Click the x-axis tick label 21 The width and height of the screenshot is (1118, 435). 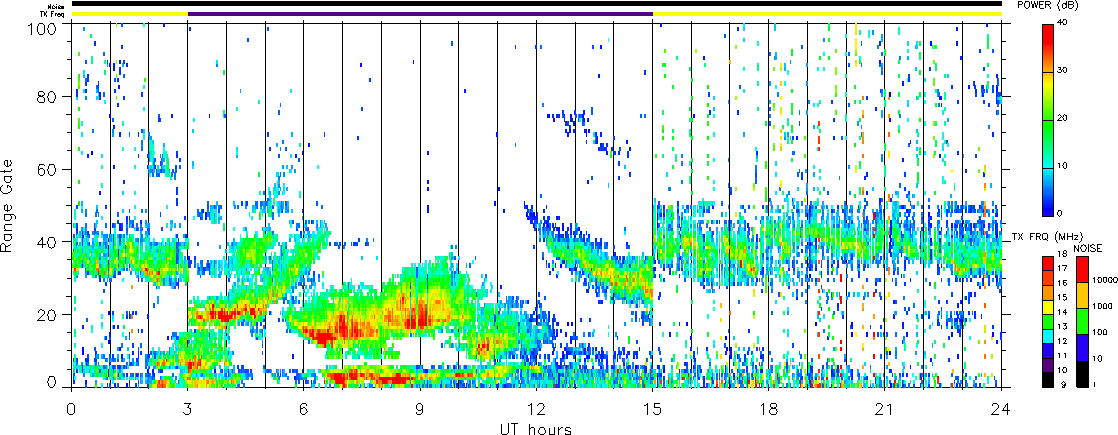(x=885, y=409)
